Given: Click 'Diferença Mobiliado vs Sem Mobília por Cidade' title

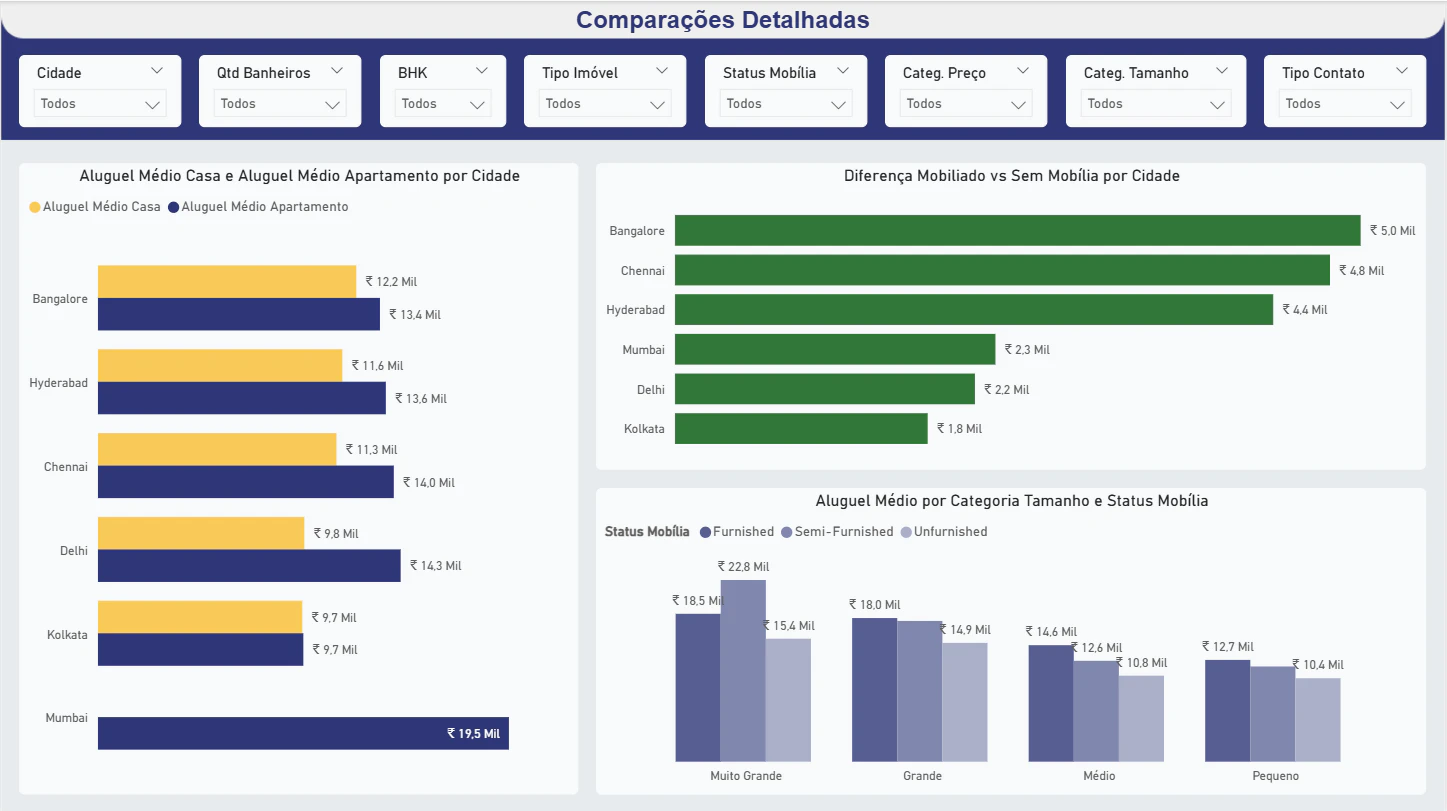Looking at the screenshot, I should click(x=1012, y=176).
